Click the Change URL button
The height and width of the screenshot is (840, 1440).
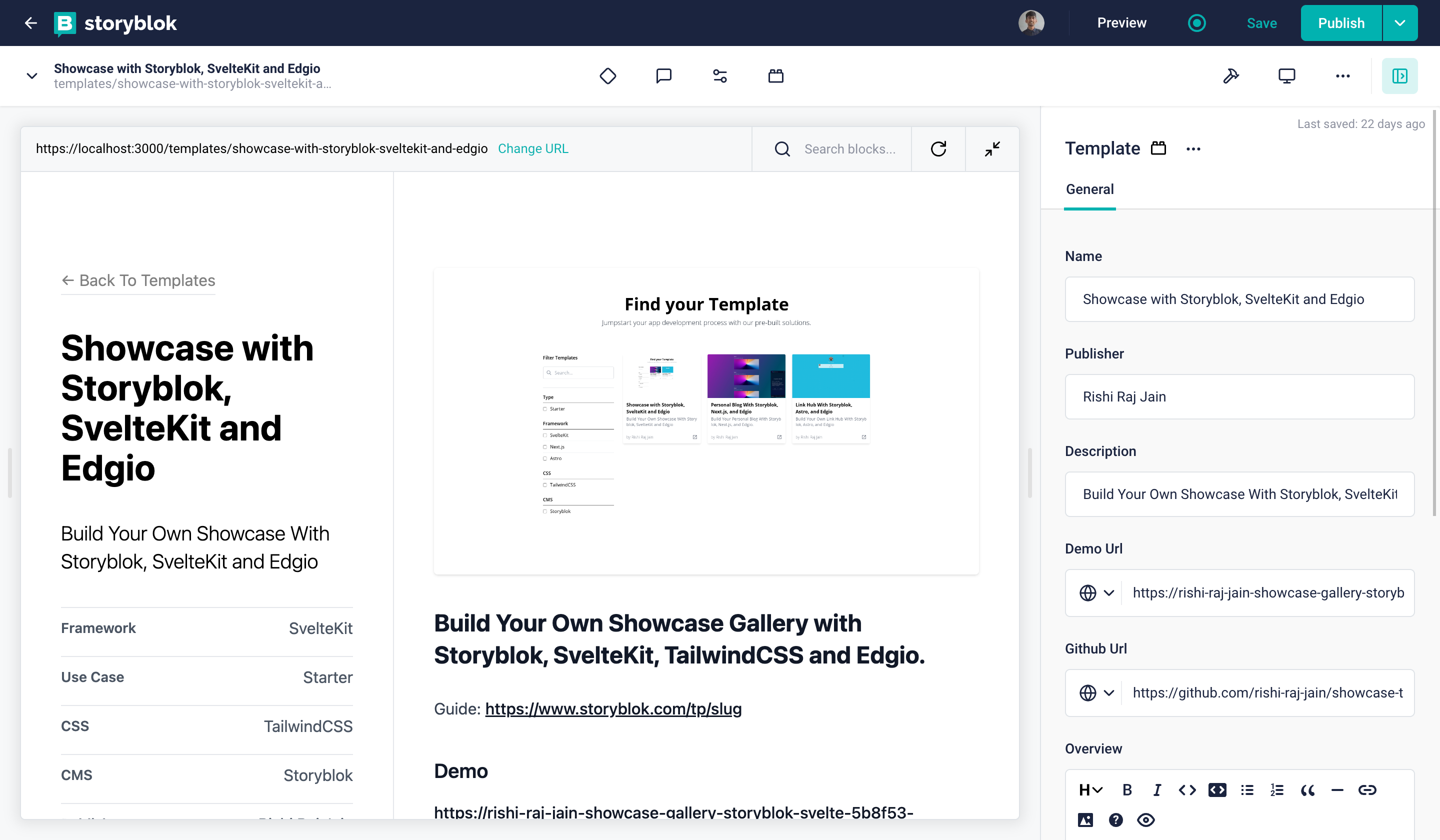(x=532, y=148)
